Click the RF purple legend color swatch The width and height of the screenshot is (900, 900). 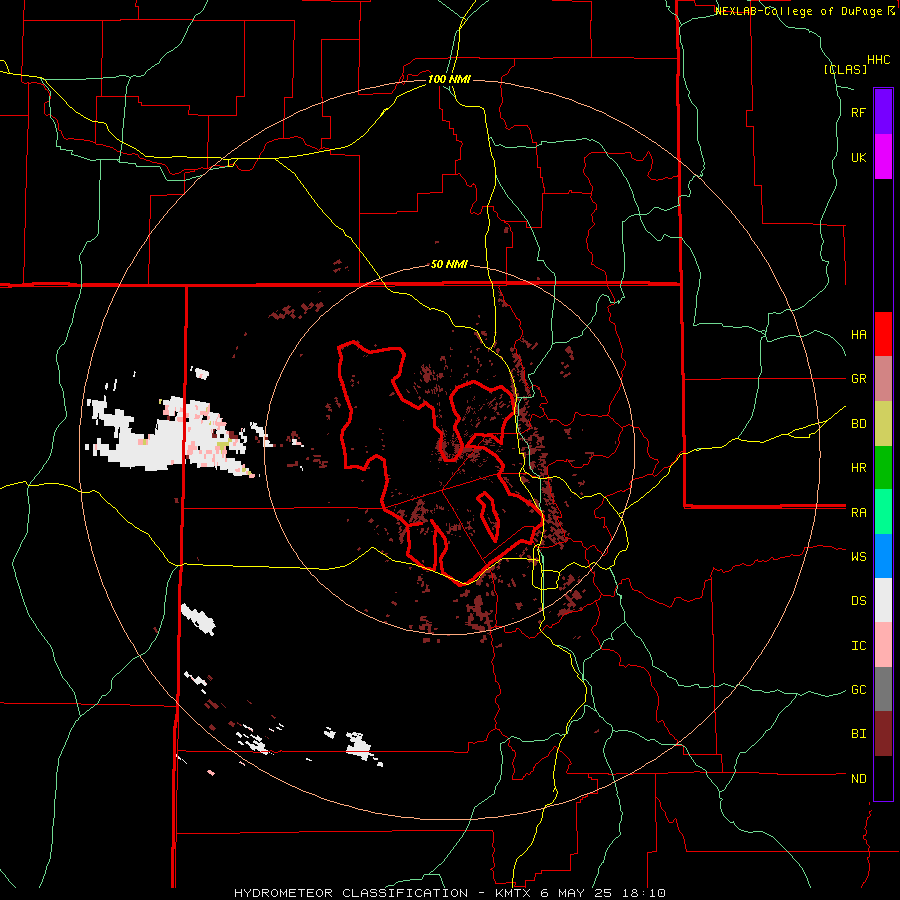(883, 112)
